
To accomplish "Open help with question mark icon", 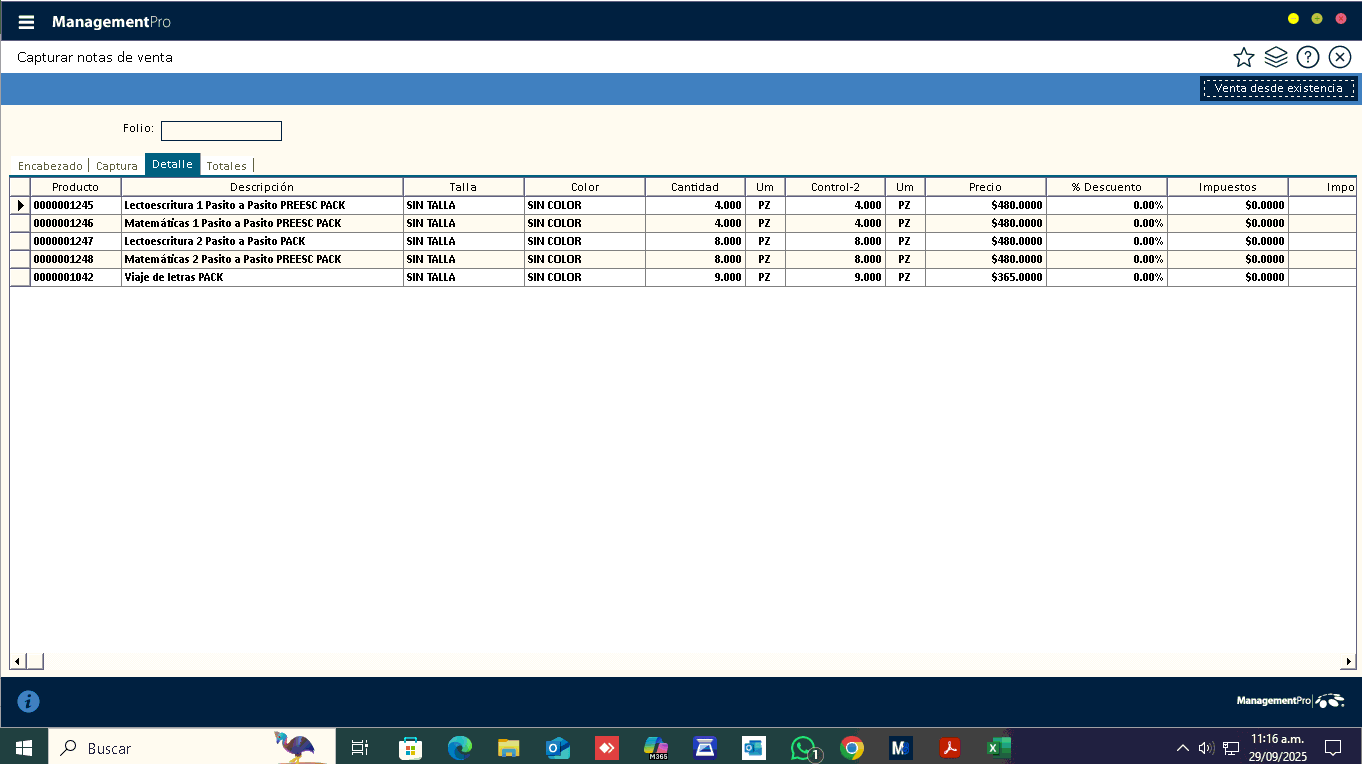I will pos(1307,57).
